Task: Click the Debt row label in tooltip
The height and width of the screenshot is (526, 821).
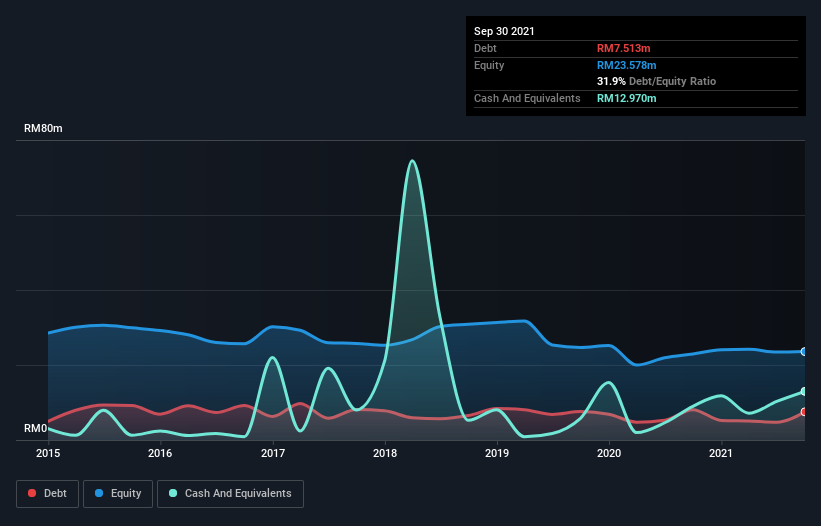Action: click(485, 48)
